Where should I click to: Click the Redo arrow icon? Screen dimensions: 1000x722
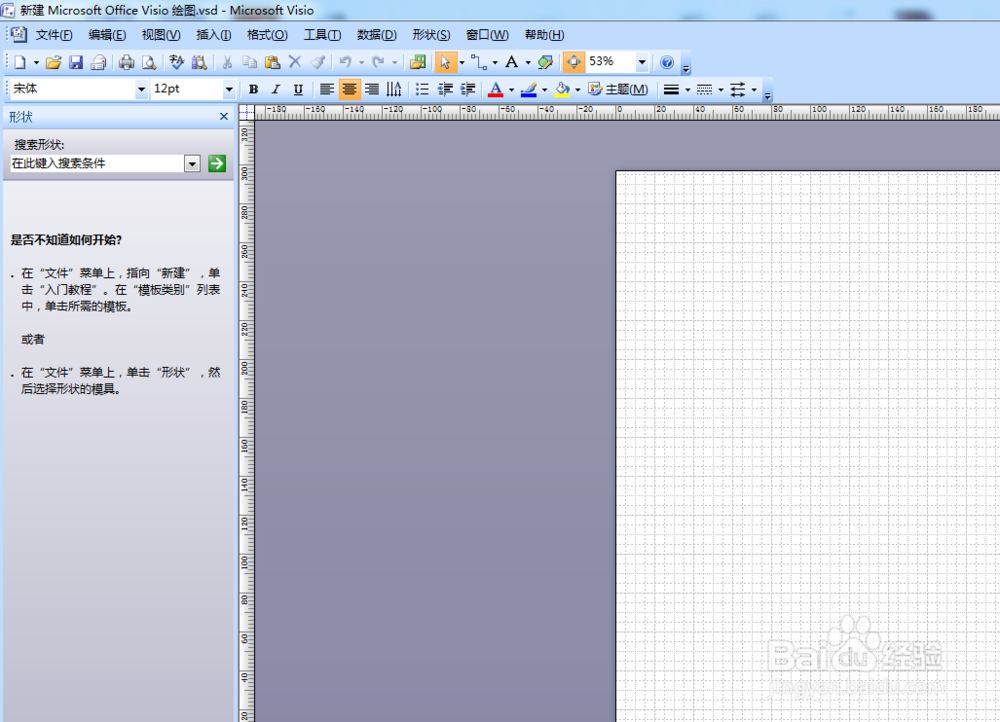coord(378,62)
